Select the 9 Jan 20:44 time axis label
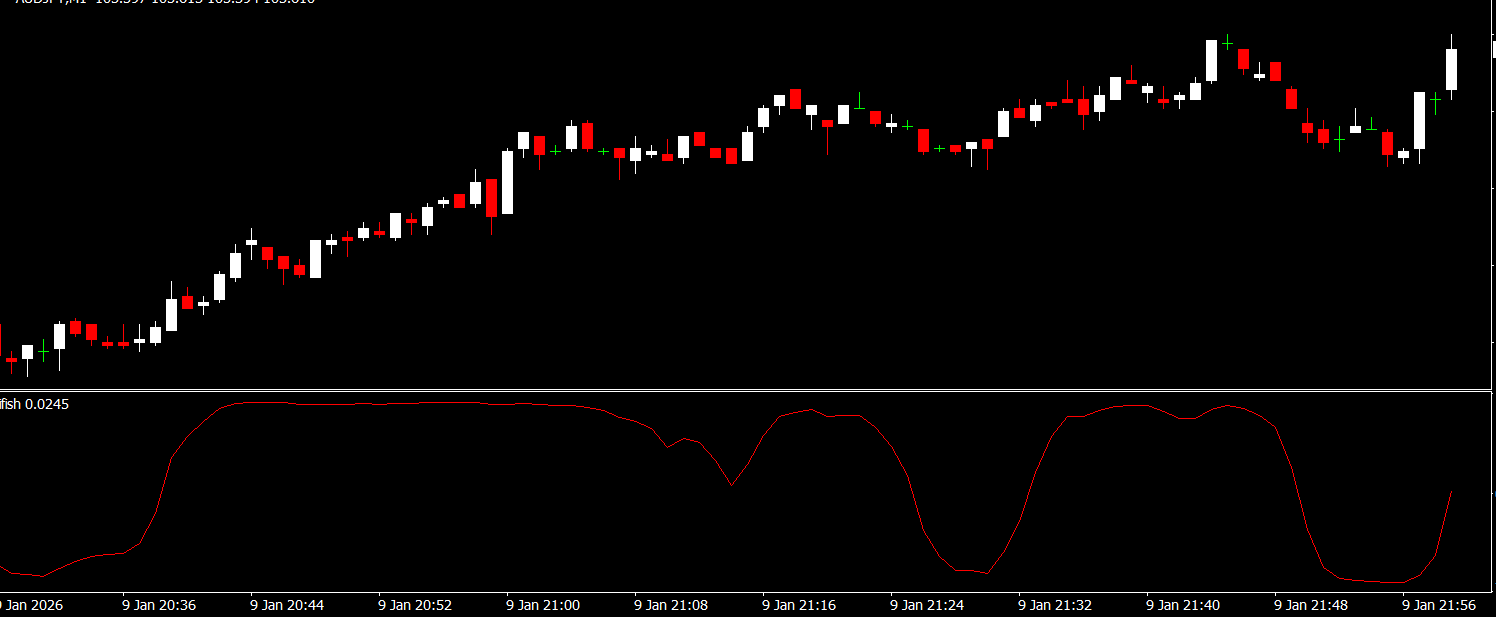 click(286, 605)
